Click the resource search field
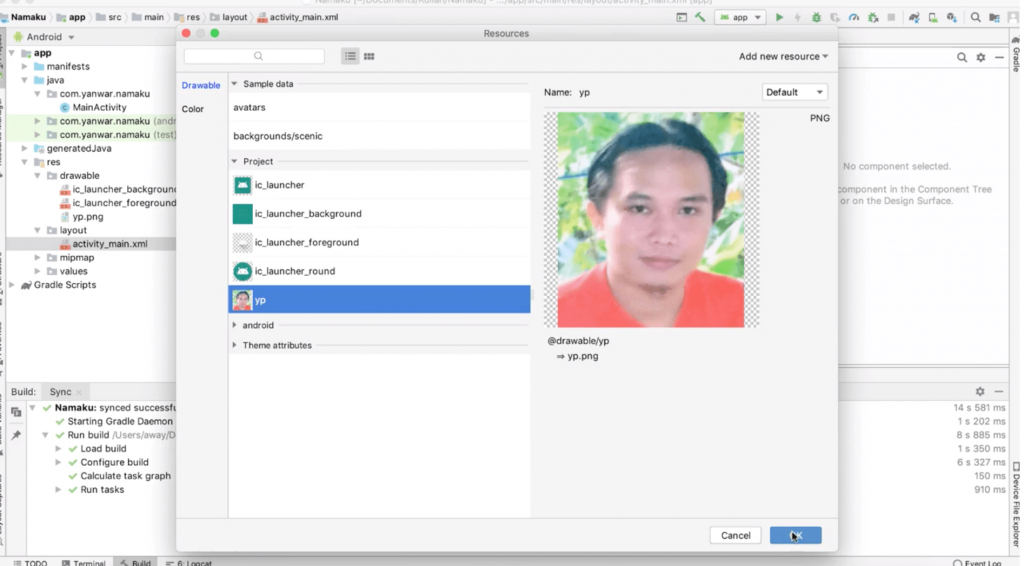Viewport: 1024px width, 566px height. [254, 57]
